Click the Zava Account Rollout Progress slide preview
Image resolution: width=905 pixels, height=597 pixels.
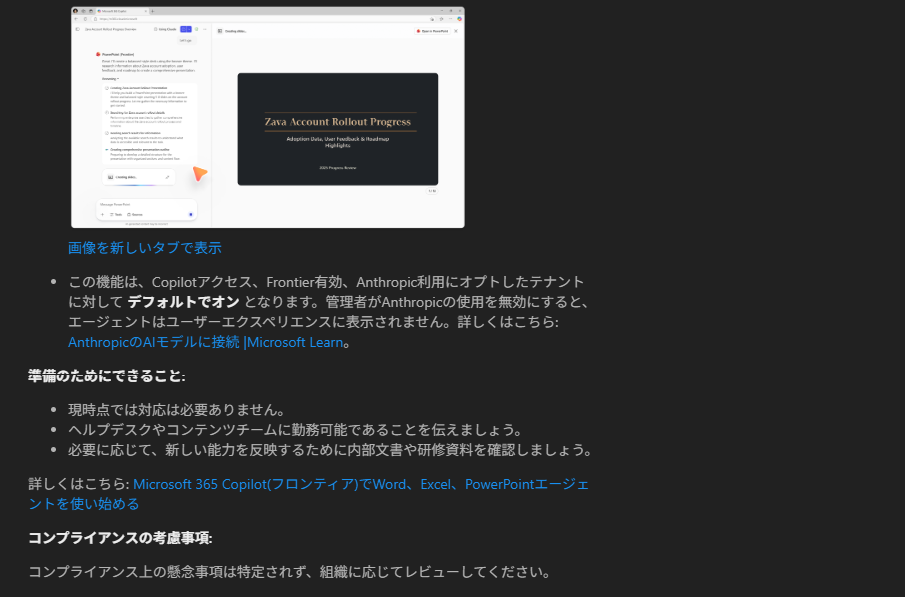pyautogui.click(x=337, y=129)
